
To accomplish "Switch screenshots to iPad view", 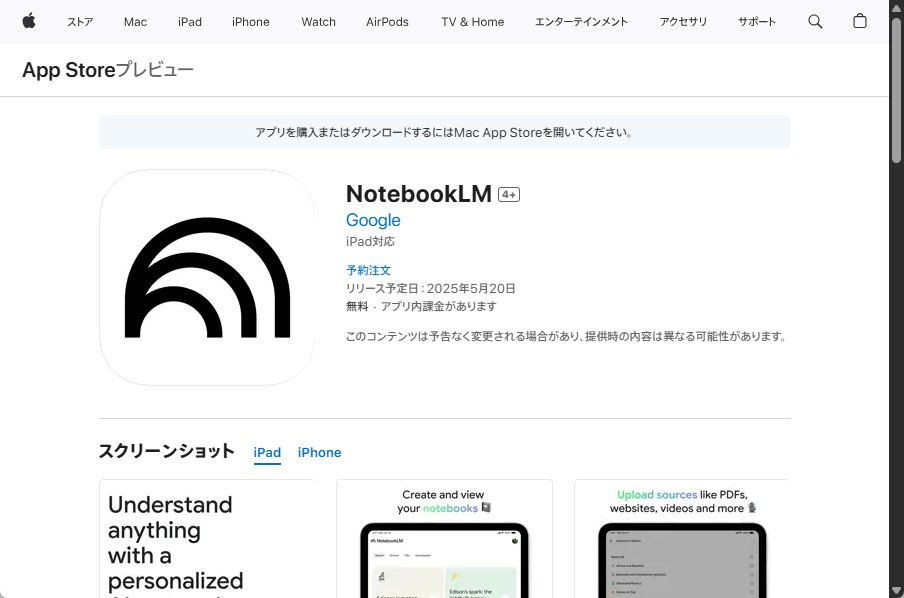I will point(267,452).
